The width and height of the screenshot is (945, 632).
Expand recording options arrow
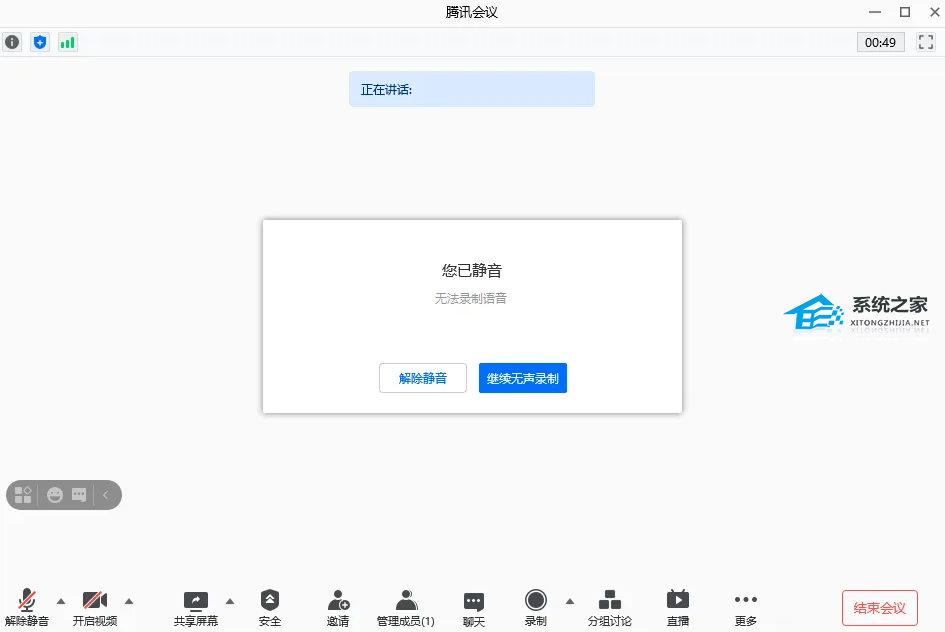coord(570,601)
